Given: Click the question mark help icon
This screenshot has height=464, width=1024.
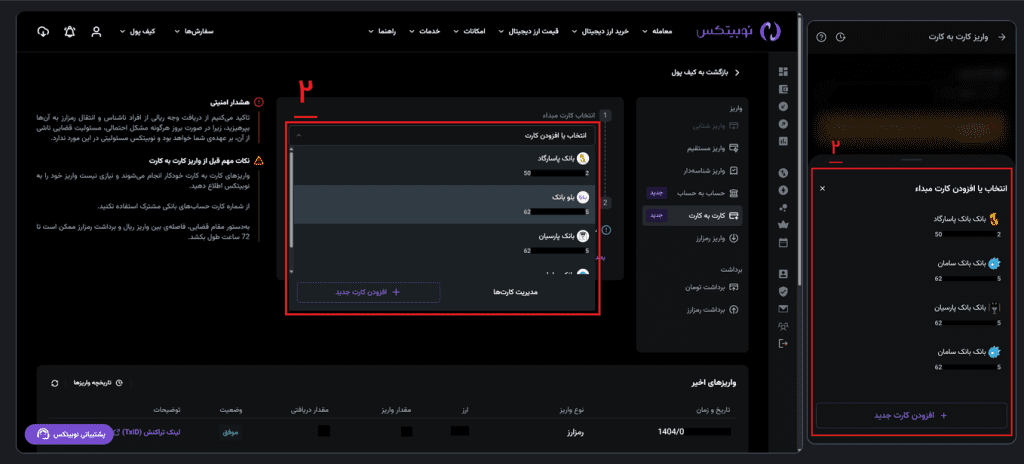Looking at the screenshot, I should click(x=822, y=37).
